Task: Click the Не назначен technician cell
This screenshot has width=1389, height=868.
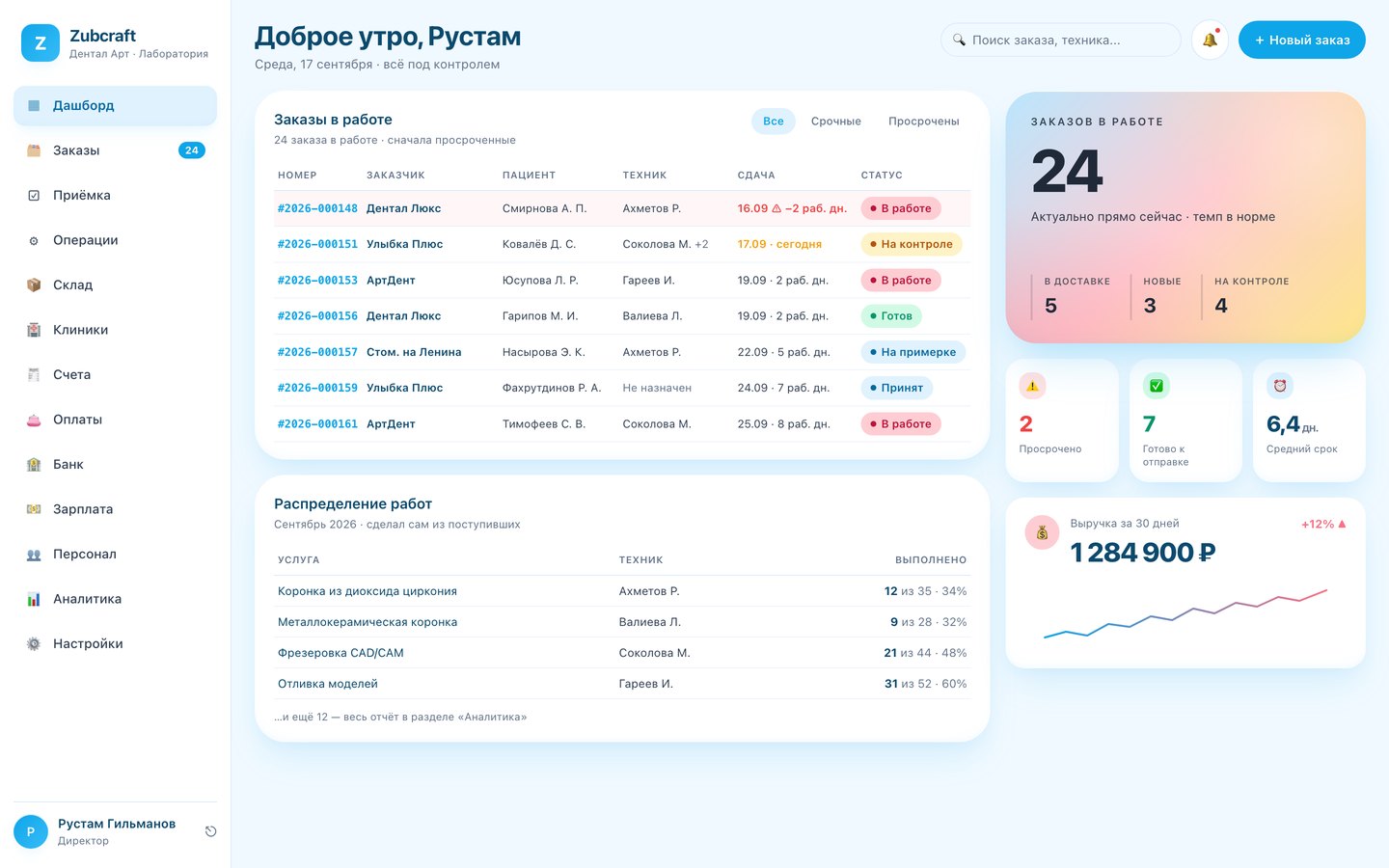Action: [657, 388]
